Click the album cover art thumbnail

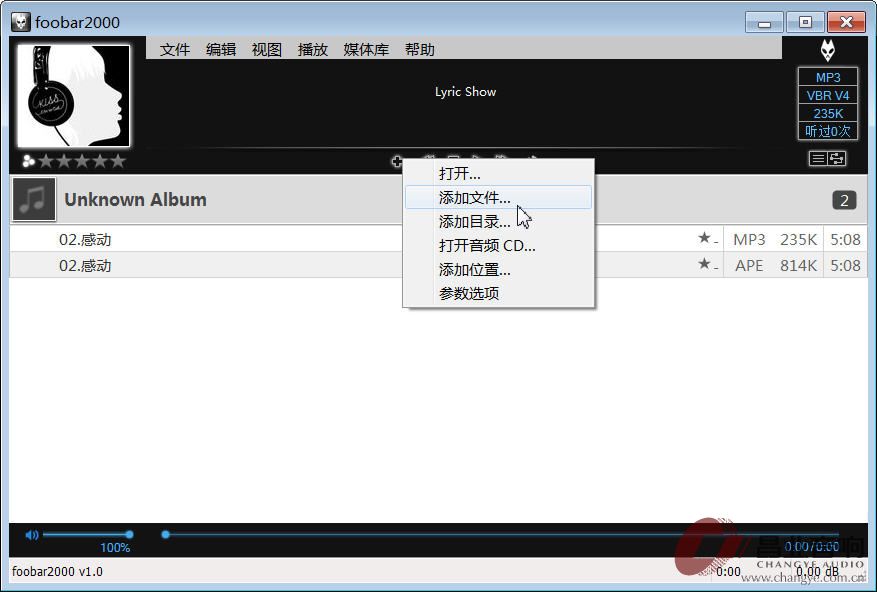click(x=73, y=96)
